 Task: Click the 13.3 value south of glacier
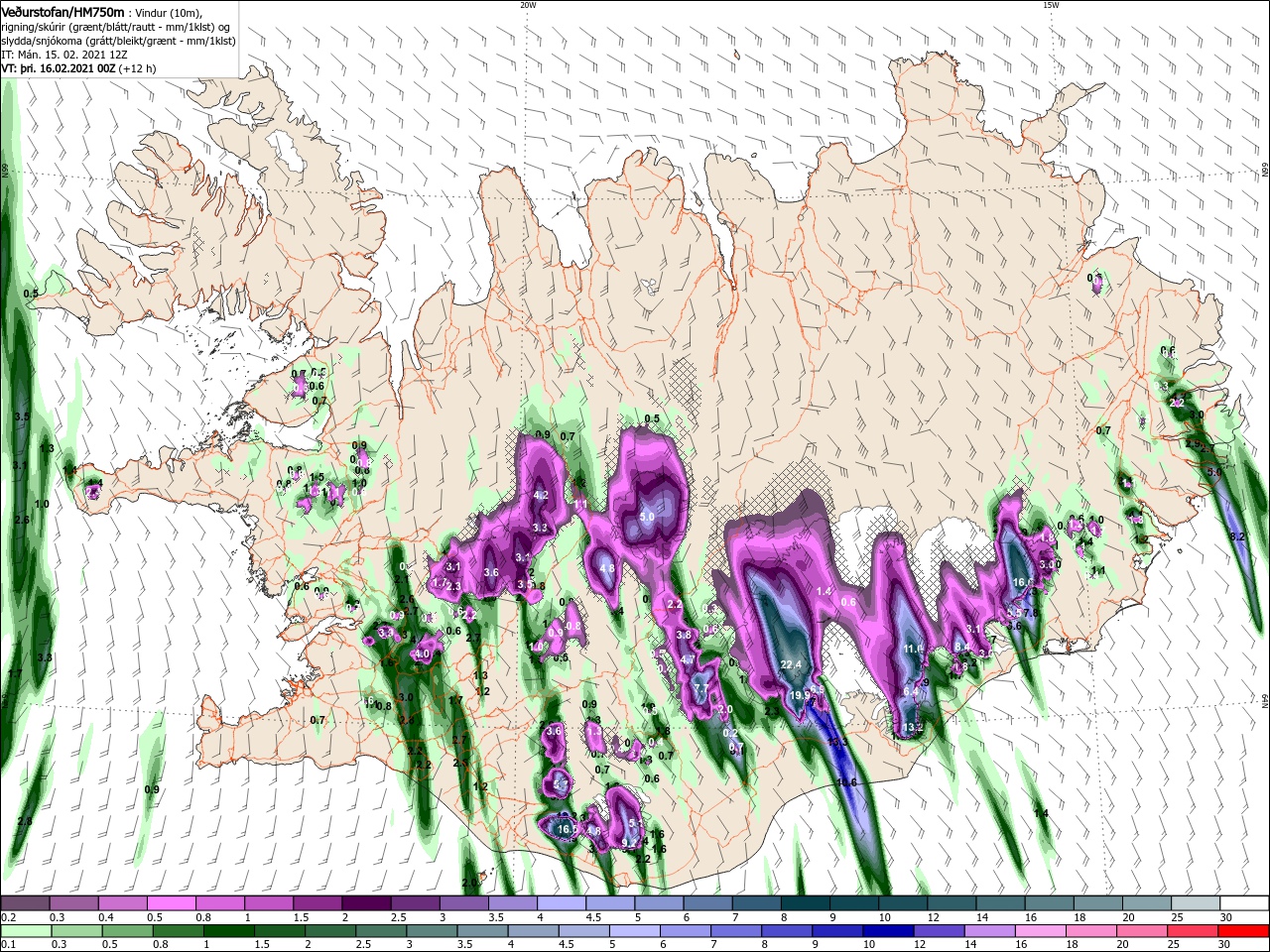pyautogui.click(x=837, y=742)
